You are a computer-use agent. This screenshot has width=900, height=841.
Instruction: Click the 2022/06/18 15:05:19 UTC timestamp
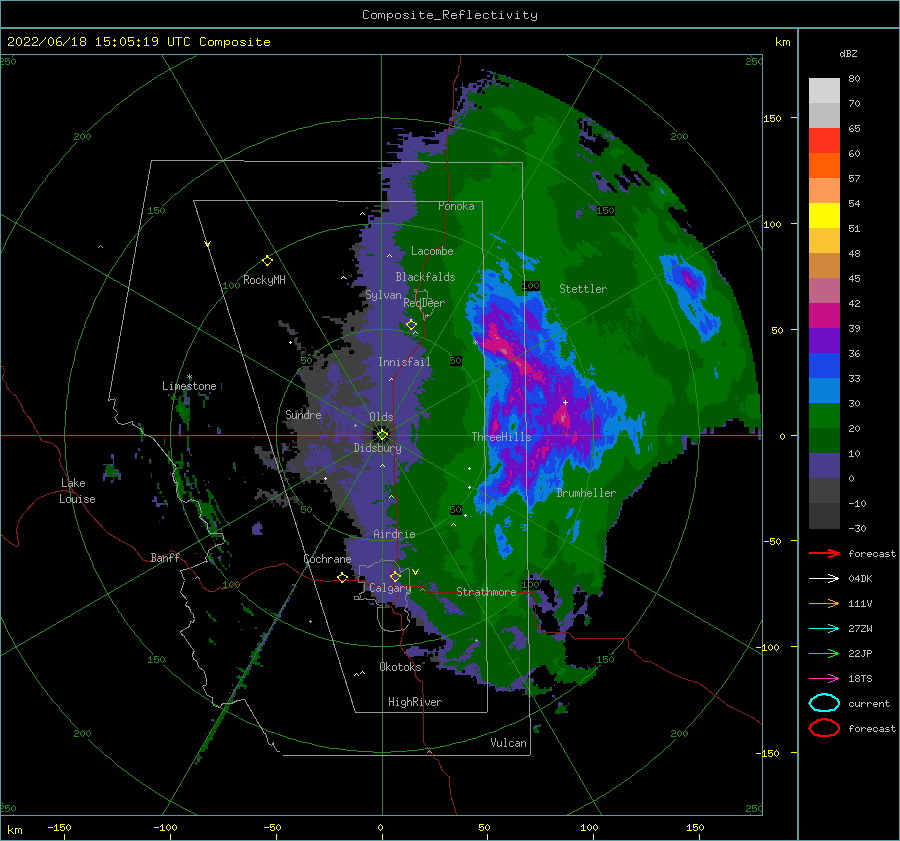point(138,42)
